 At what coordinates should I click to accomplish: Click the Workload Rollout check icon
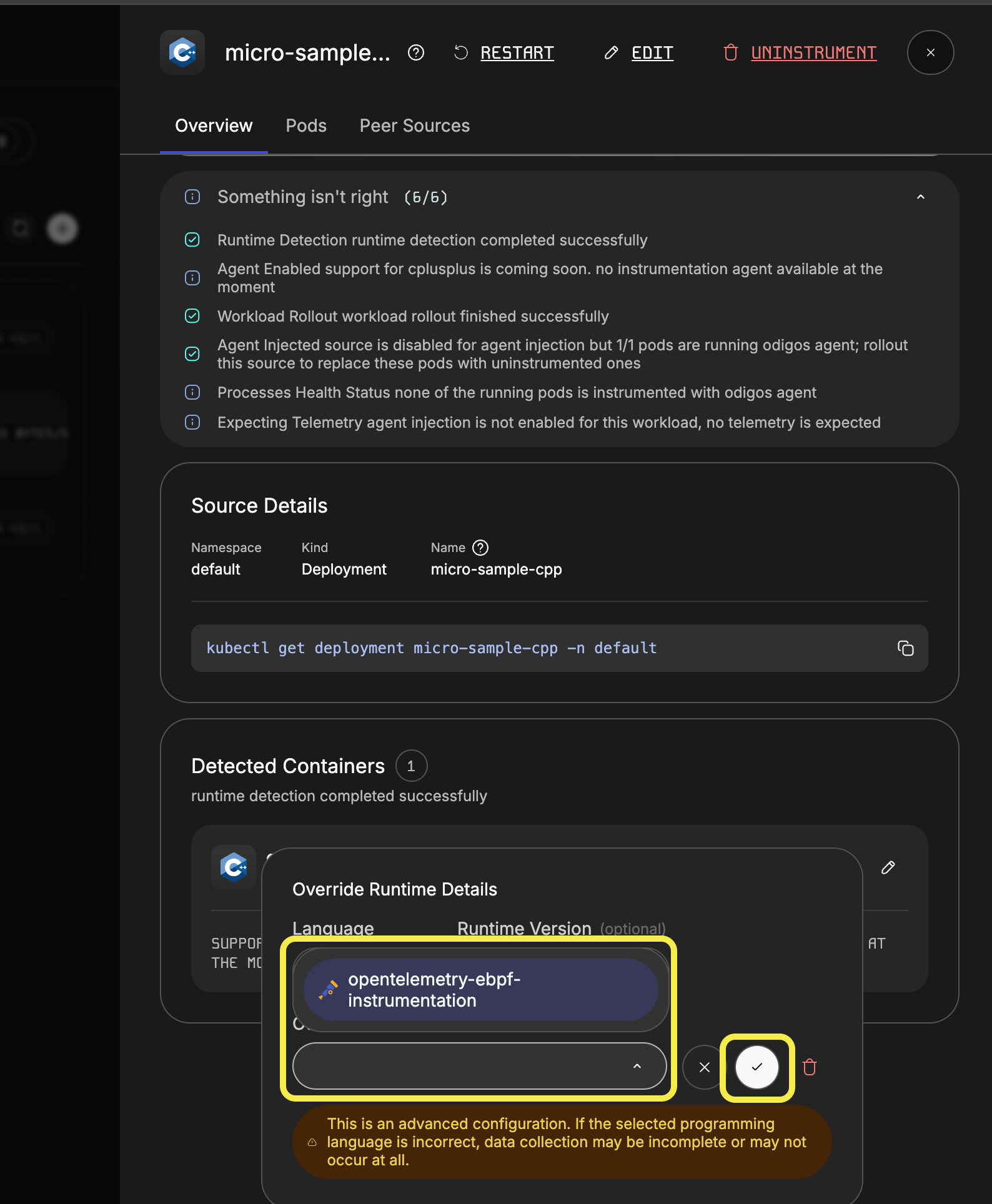pyautogui.click(x=192, y=316)
